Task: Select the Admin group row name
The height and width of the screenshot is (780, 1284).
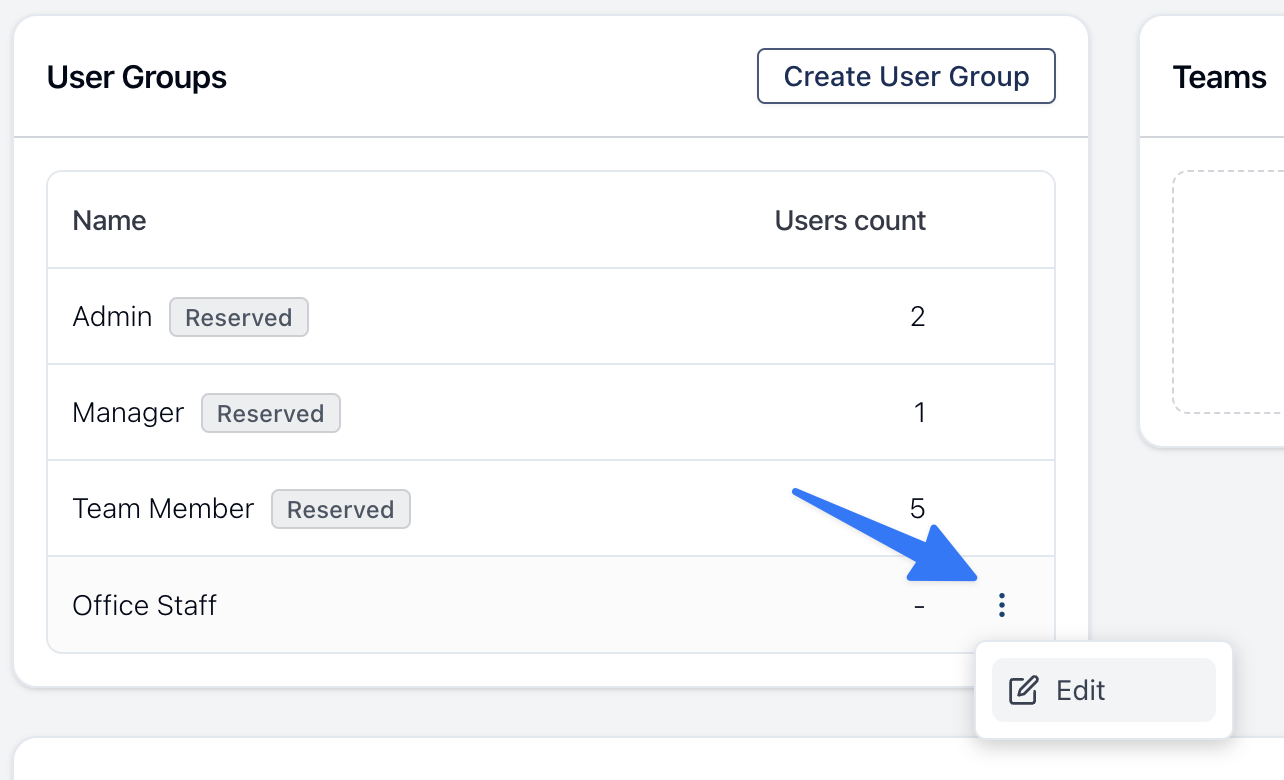Action: [112, 317]
